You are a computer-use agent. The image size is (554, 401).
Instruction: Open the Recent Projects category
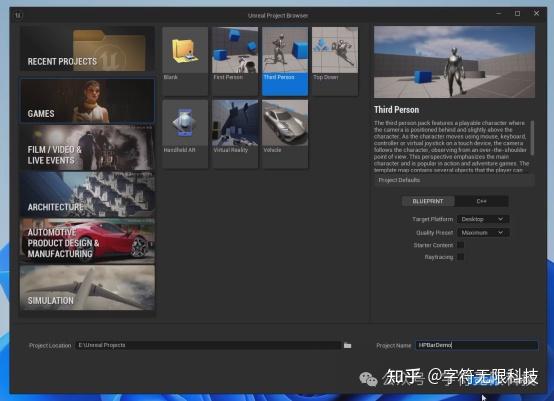tap(87, 49)
